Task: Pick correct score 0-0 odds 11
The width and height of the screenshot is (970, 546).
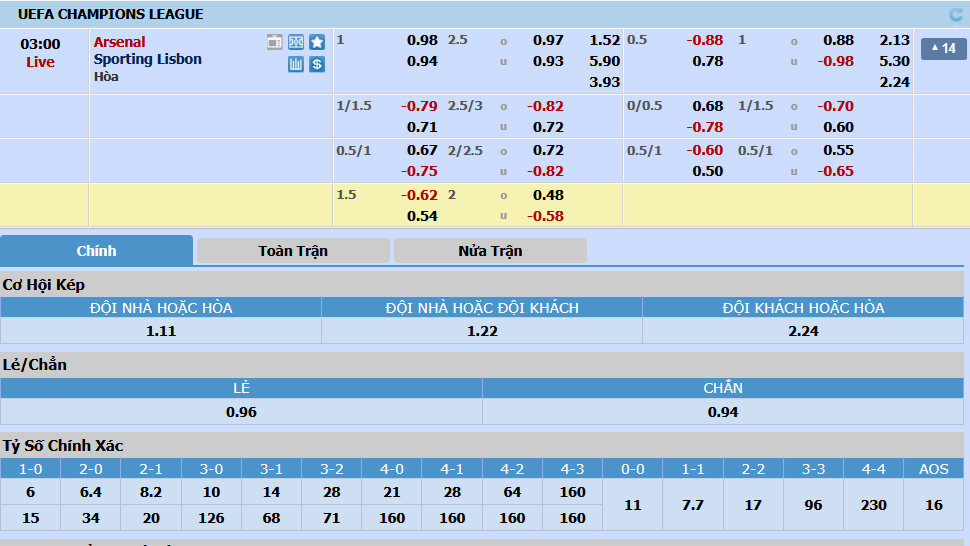Action: 632,505
